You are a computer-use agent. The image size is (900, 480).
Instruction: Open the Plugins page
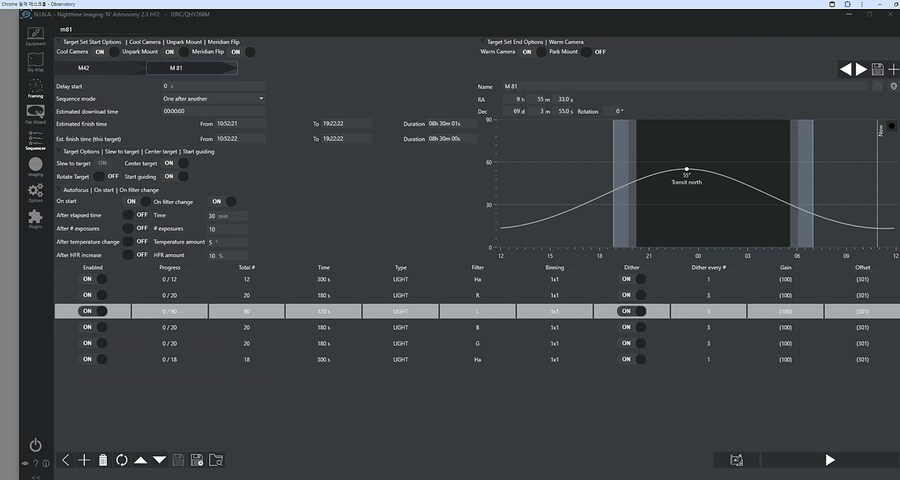(x=35, y=218)
